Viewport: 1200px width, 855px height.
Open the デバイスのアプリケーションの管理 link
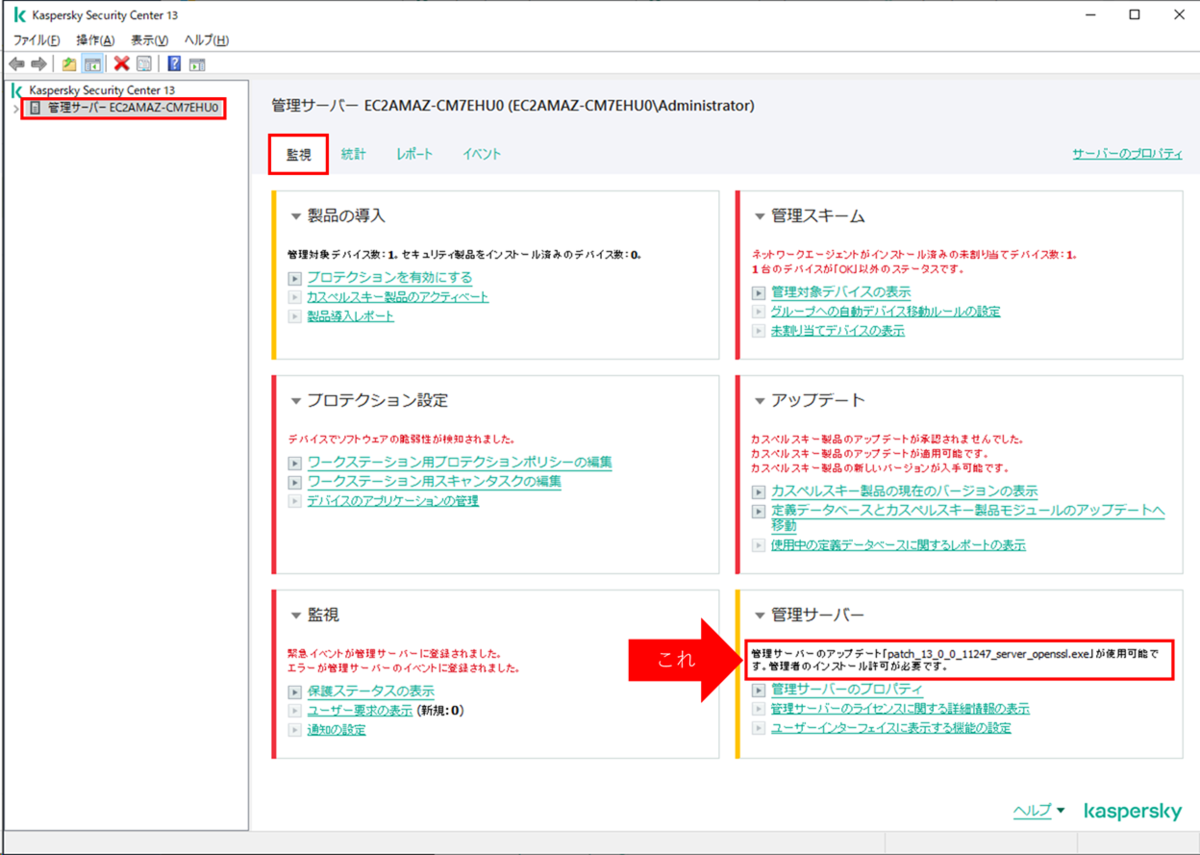click(392, 500)
